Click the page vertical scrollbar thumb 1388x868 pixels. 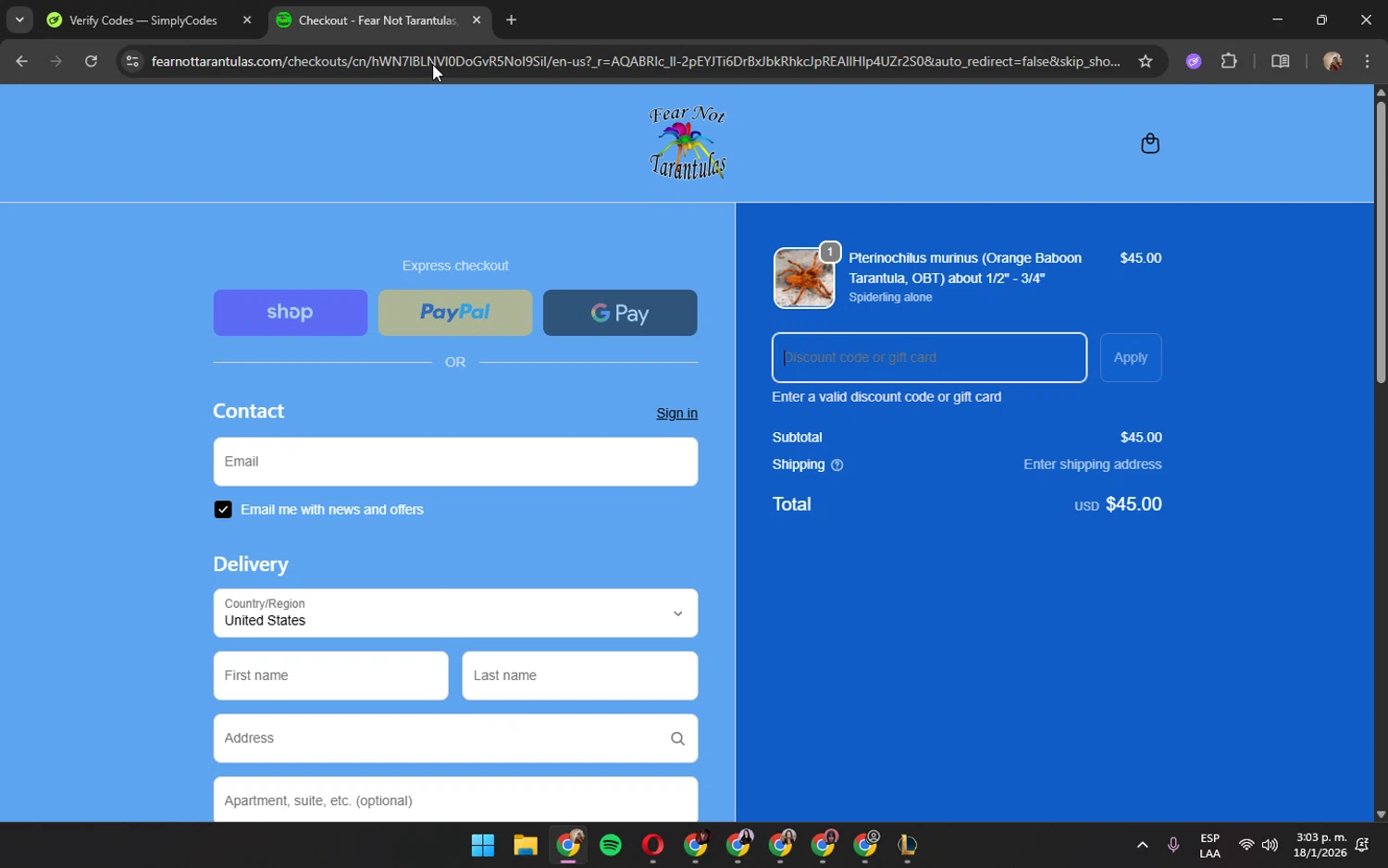coord(1381,242)
